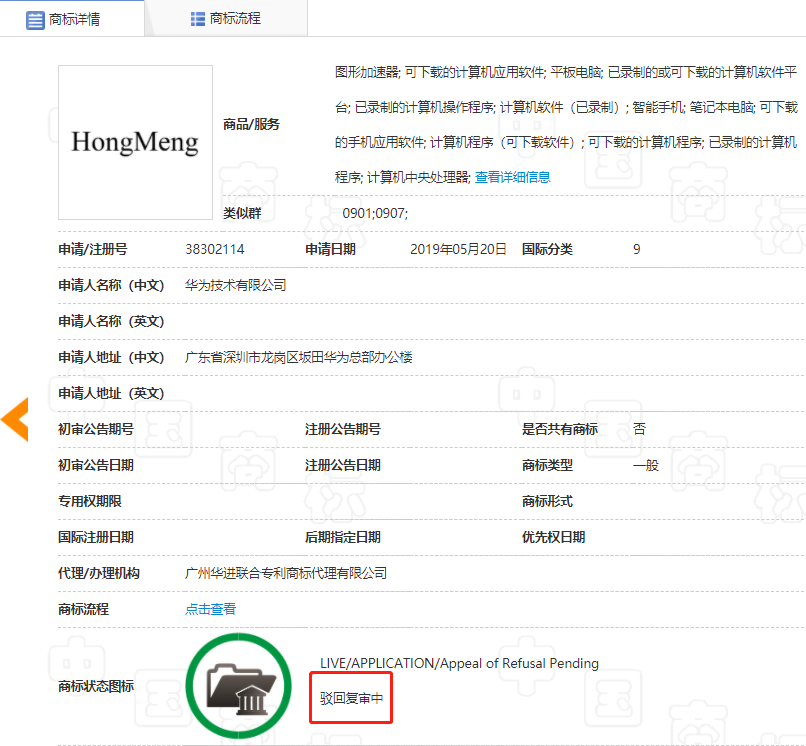Click the 初审公告期号 label
Screen dimensions: 806x746
[x=96, y=429]
